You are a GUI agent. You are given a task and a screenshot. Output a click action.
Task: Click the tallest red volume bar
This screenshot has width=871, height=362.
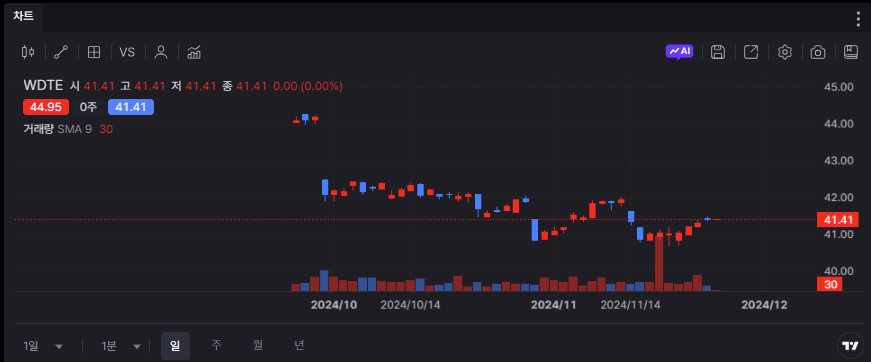659,263
